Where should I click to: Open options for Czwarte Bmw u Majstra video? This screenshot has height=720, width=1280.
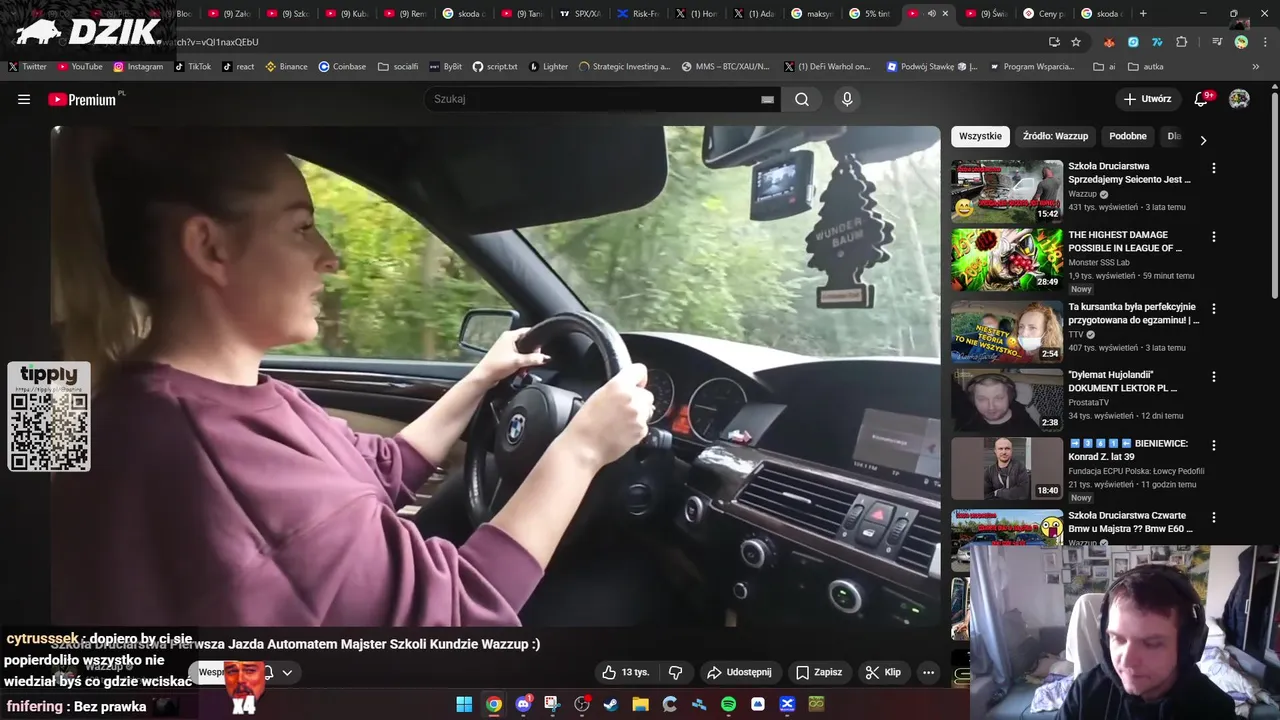[x=1214, y=518]
